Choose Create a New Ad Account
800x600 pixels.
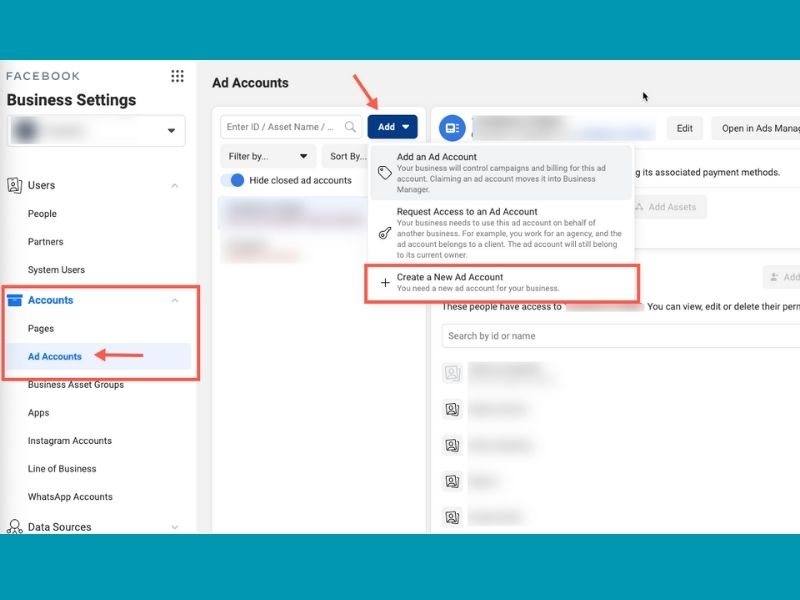coord(502,282)
